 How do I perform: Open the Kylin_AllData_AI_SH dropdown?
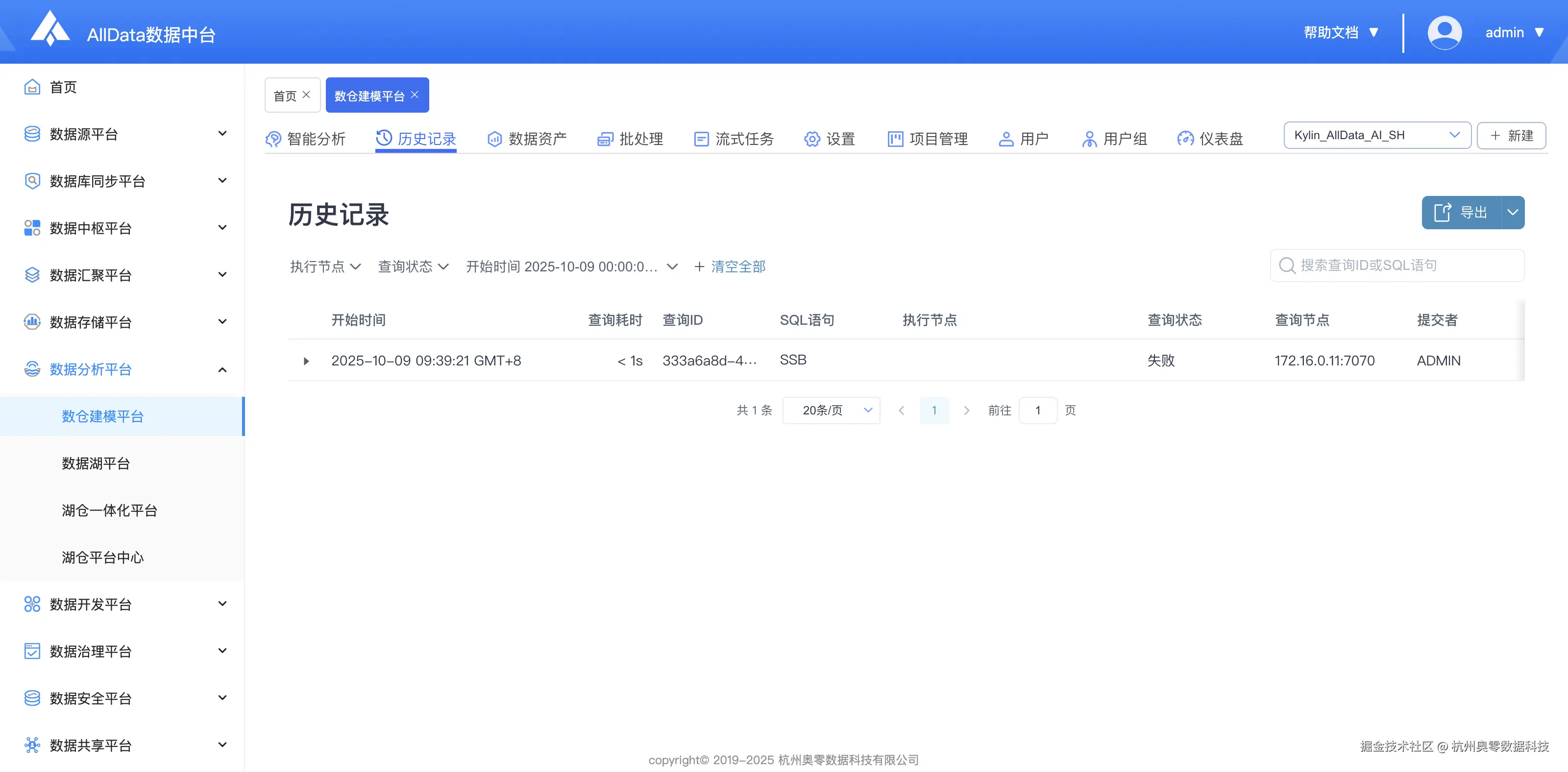(1377, 135)
